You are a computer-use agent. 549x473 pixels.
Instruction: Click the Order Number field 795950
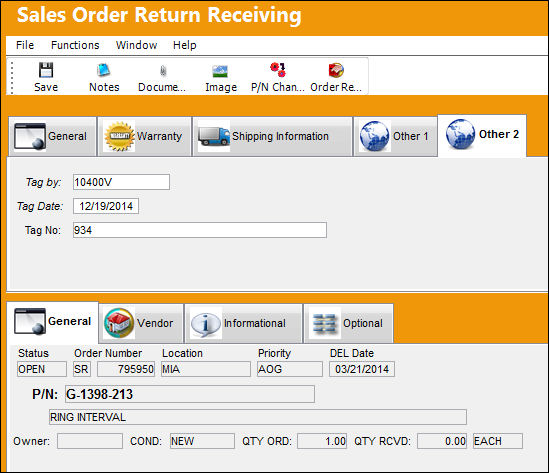(126, 369)
